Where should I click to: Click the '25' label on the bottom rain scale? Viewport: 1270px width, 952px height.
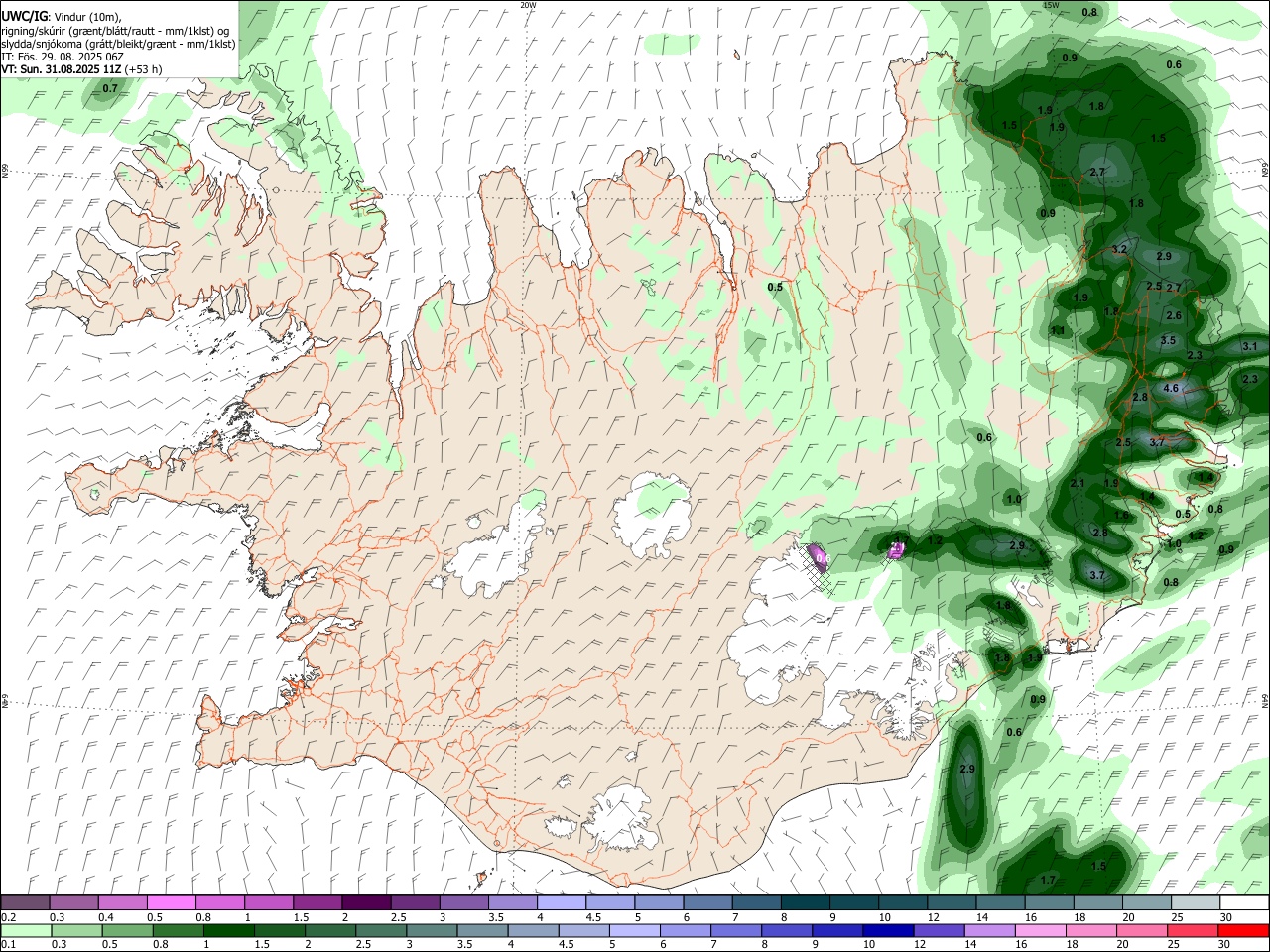tap(1176, 944)
